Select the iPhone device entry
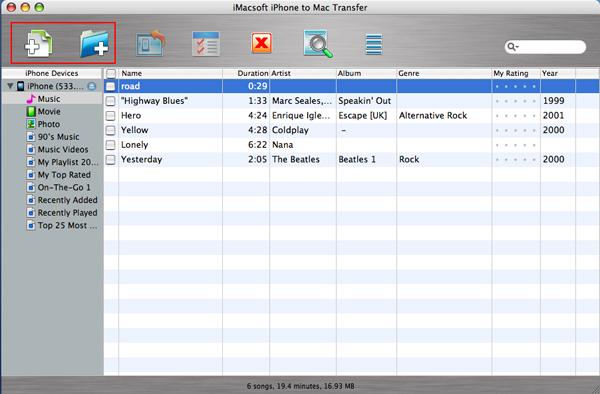The image size is (600, 394). [x=55, y=86]
